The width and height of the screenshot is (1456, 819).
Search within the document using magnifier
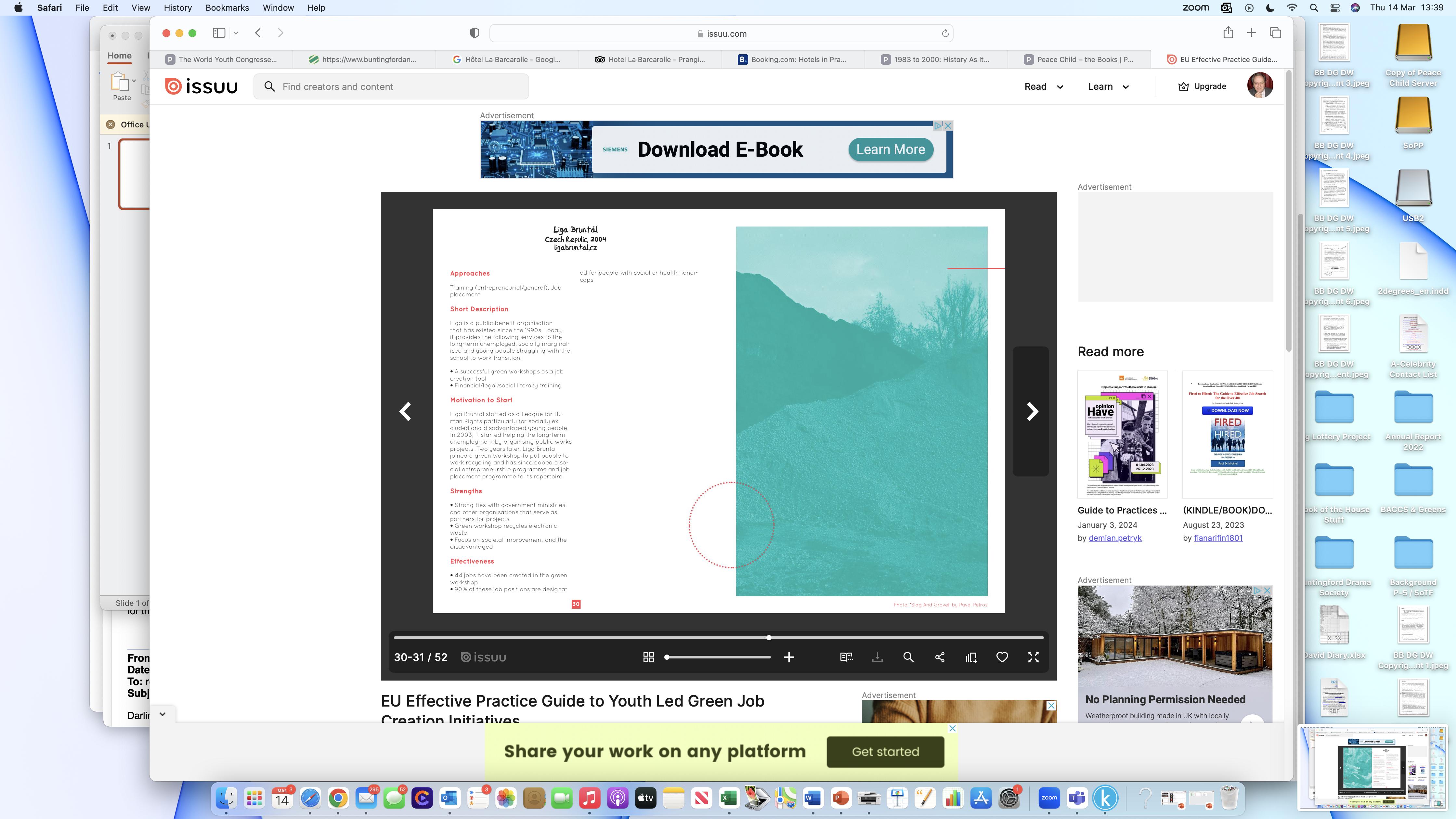[908, 657]
